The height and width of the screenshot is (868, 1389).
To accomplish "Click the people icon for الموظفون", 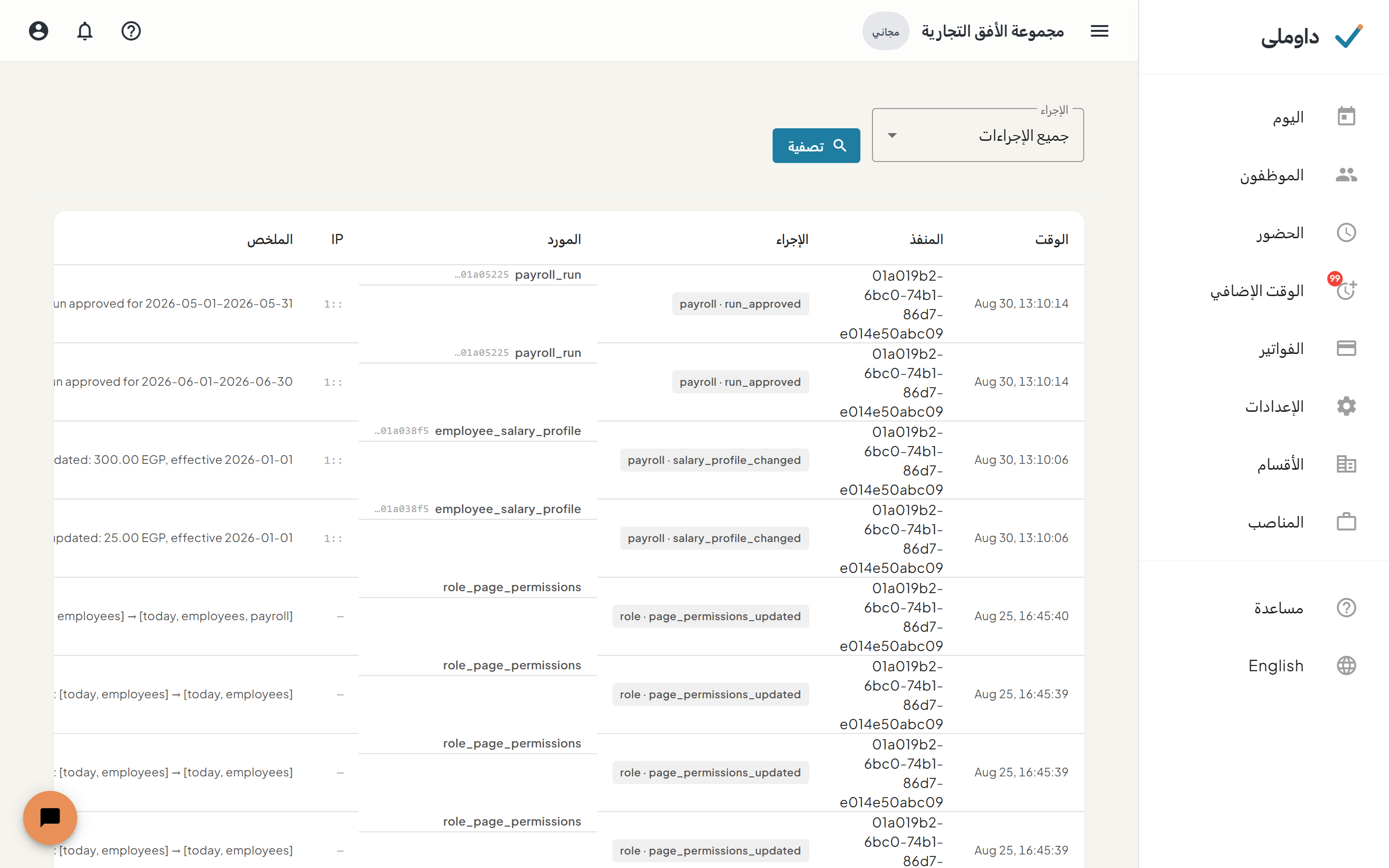I will point(1346,175).
